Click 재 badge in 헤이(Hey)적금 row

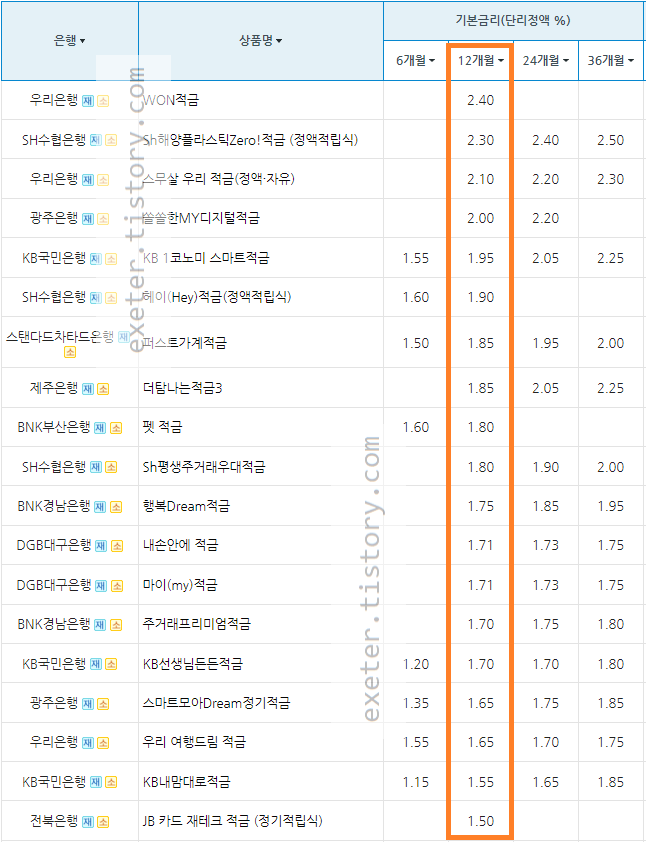pyautogui.click(x=96, y=298)
